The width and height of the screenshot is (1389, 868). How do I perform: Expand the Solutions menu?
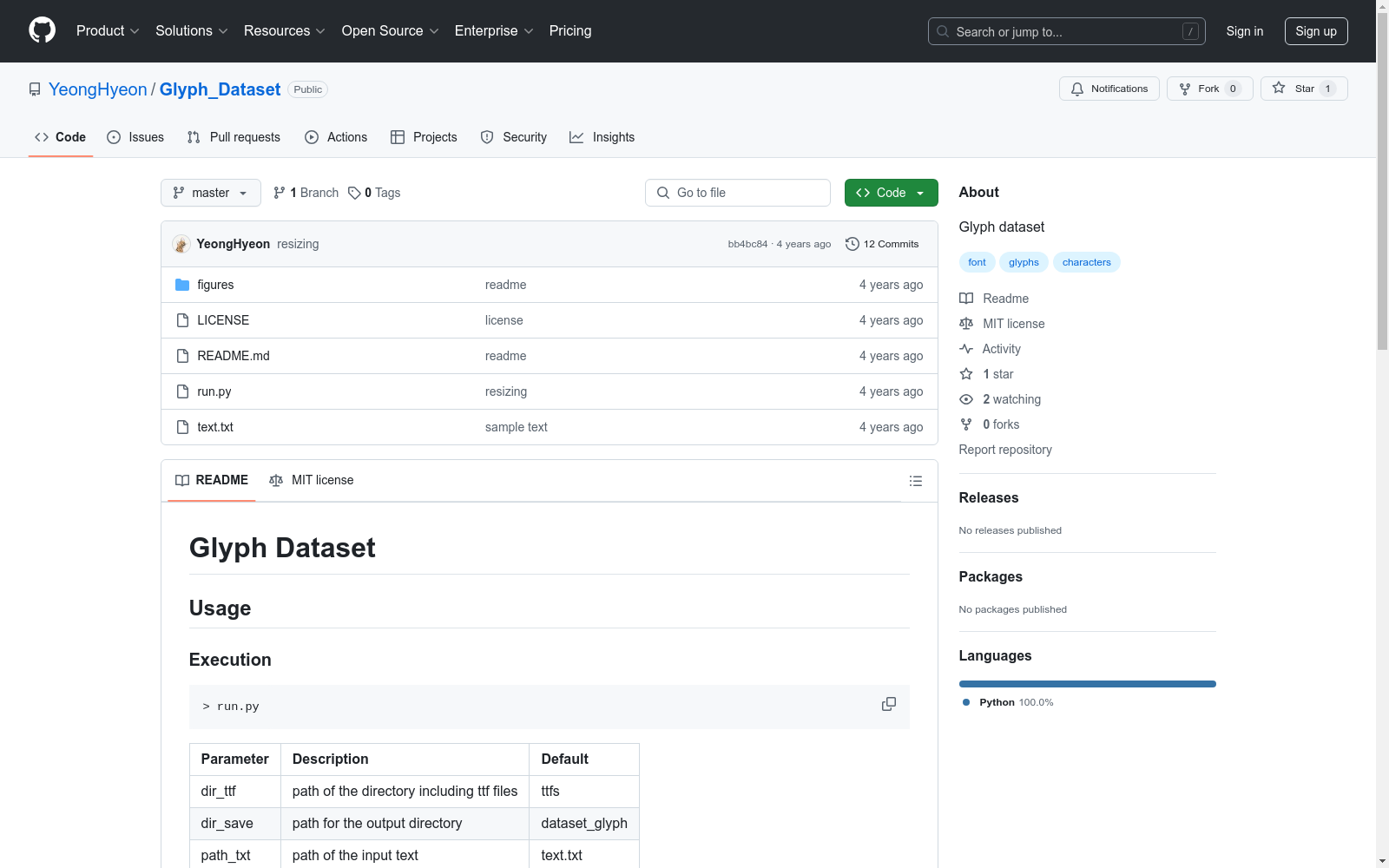tap(192, 31)
